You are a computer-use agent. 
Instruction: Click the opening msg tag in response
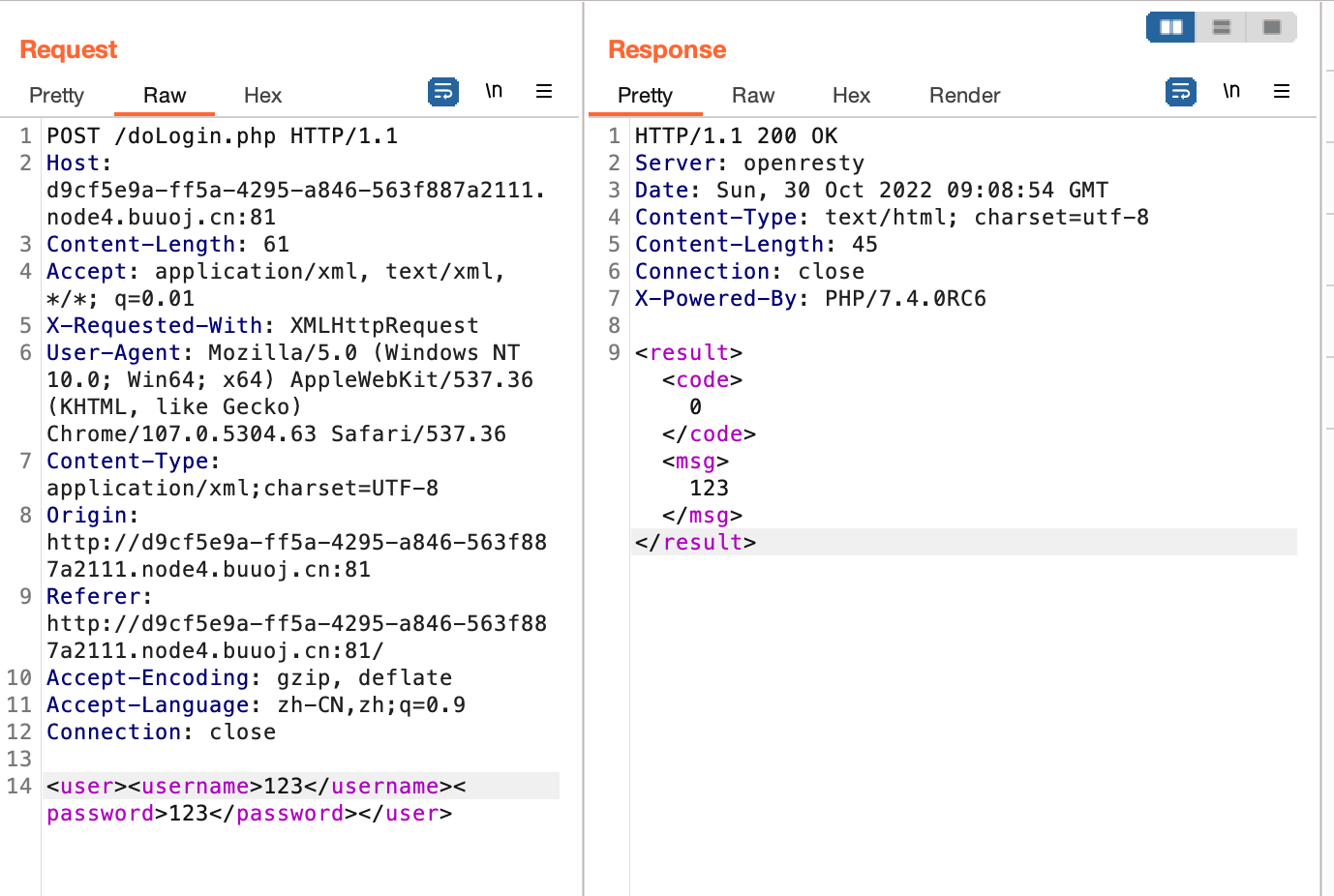coord(696,462)
